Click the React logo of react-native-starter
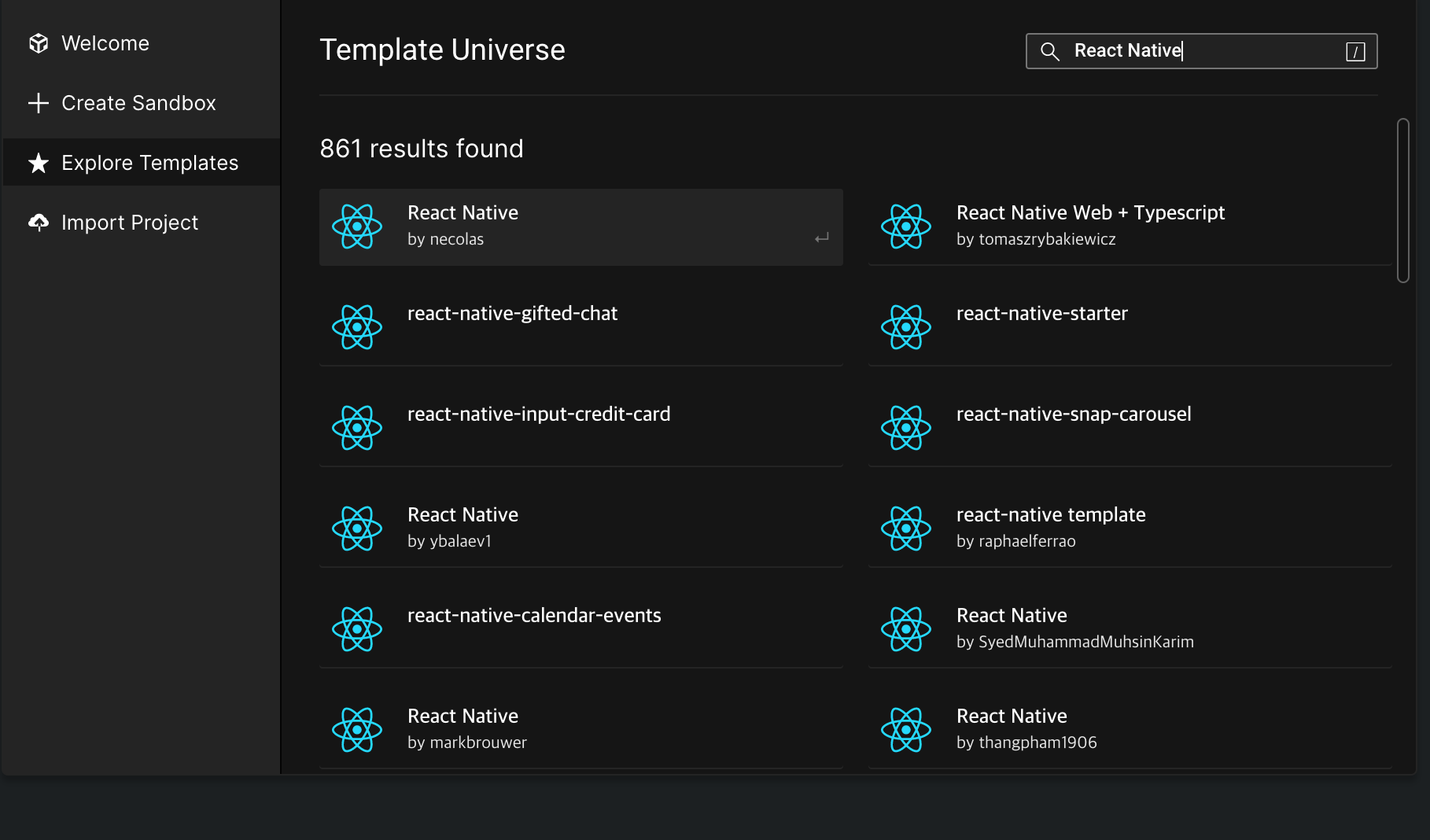 (x=906, y=327)
